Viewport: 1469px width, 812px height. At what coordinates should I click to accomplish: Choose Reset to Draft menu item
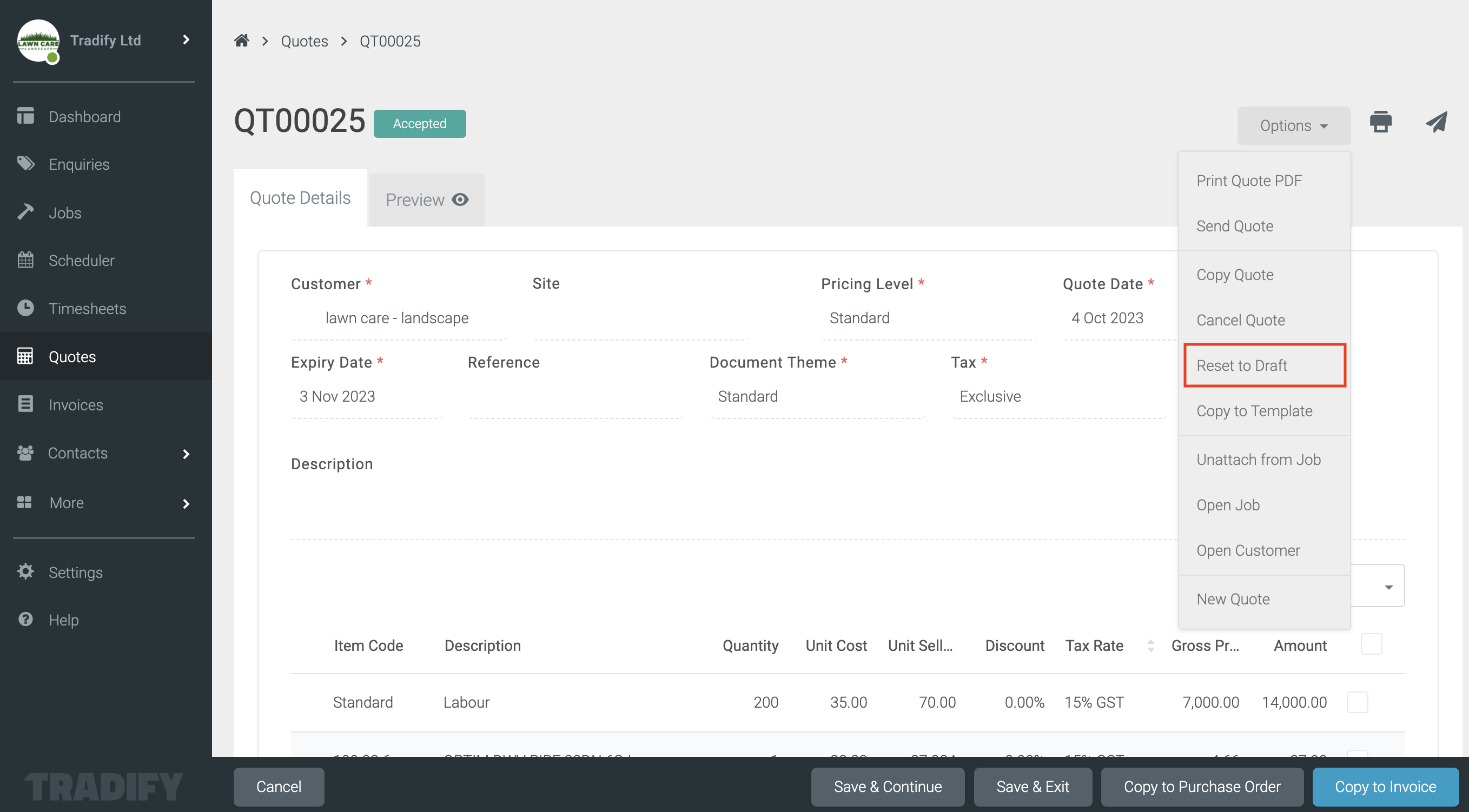1264,365
